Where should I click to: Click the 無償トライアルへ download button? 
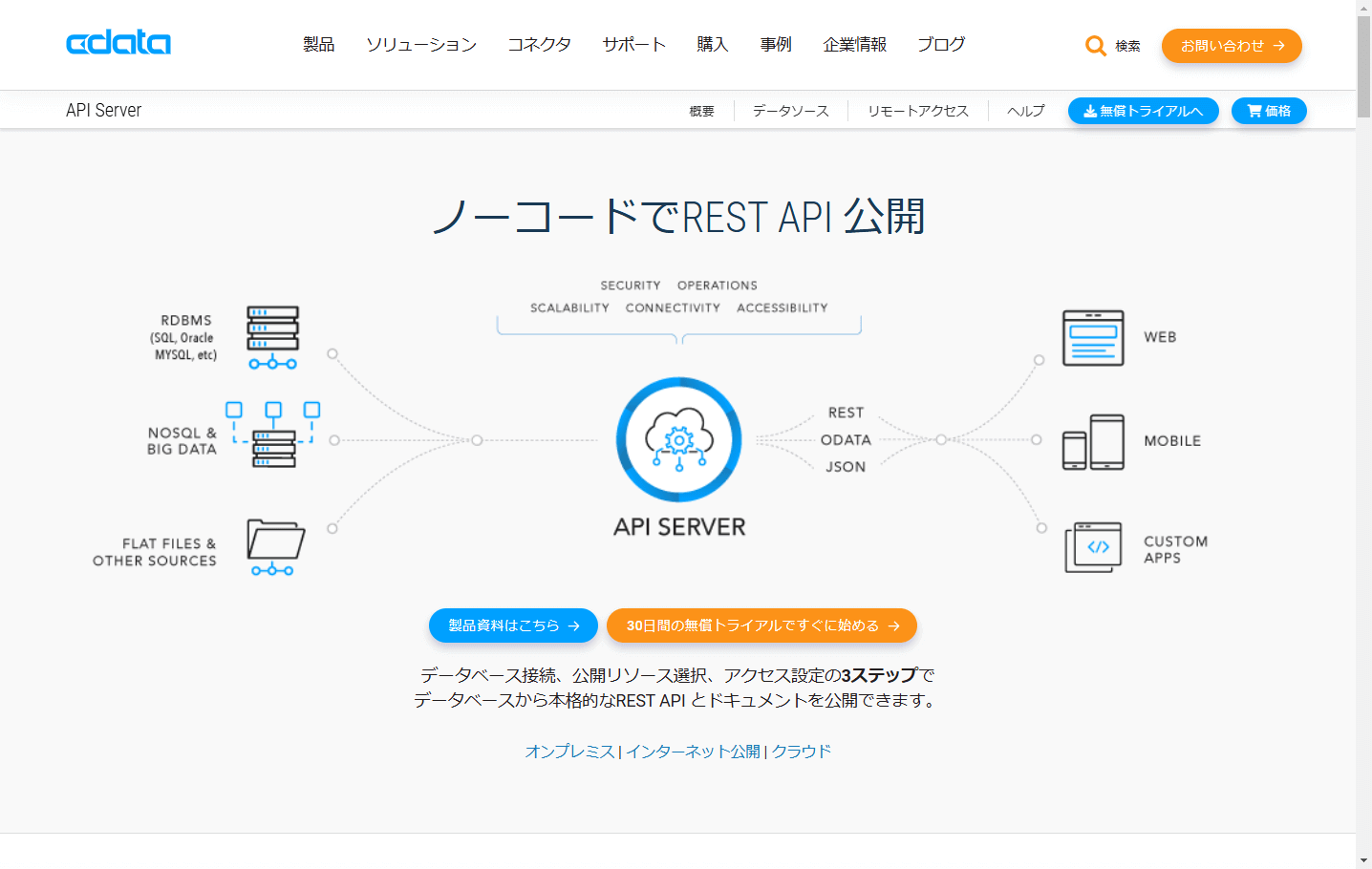tap(1144, 111)
